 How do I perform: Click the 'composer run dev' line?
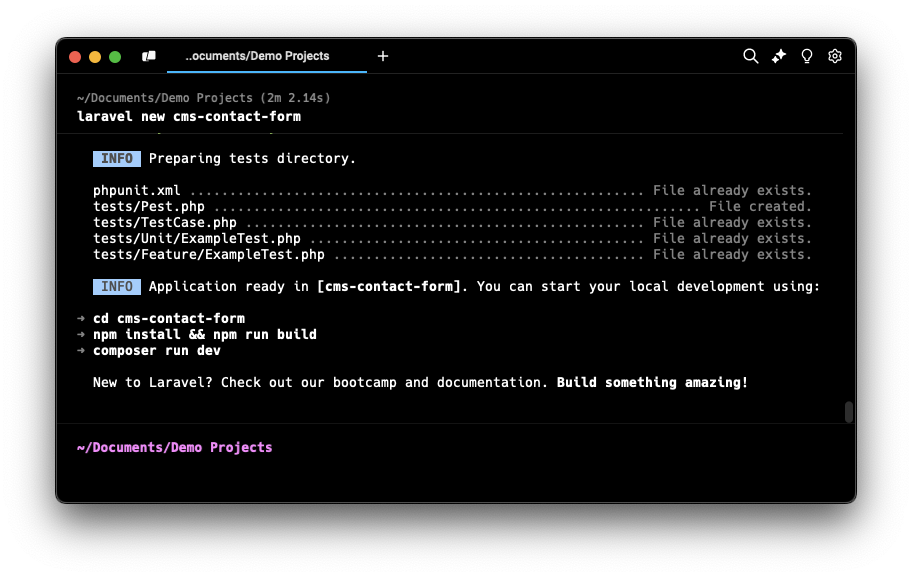pos(157,350)
